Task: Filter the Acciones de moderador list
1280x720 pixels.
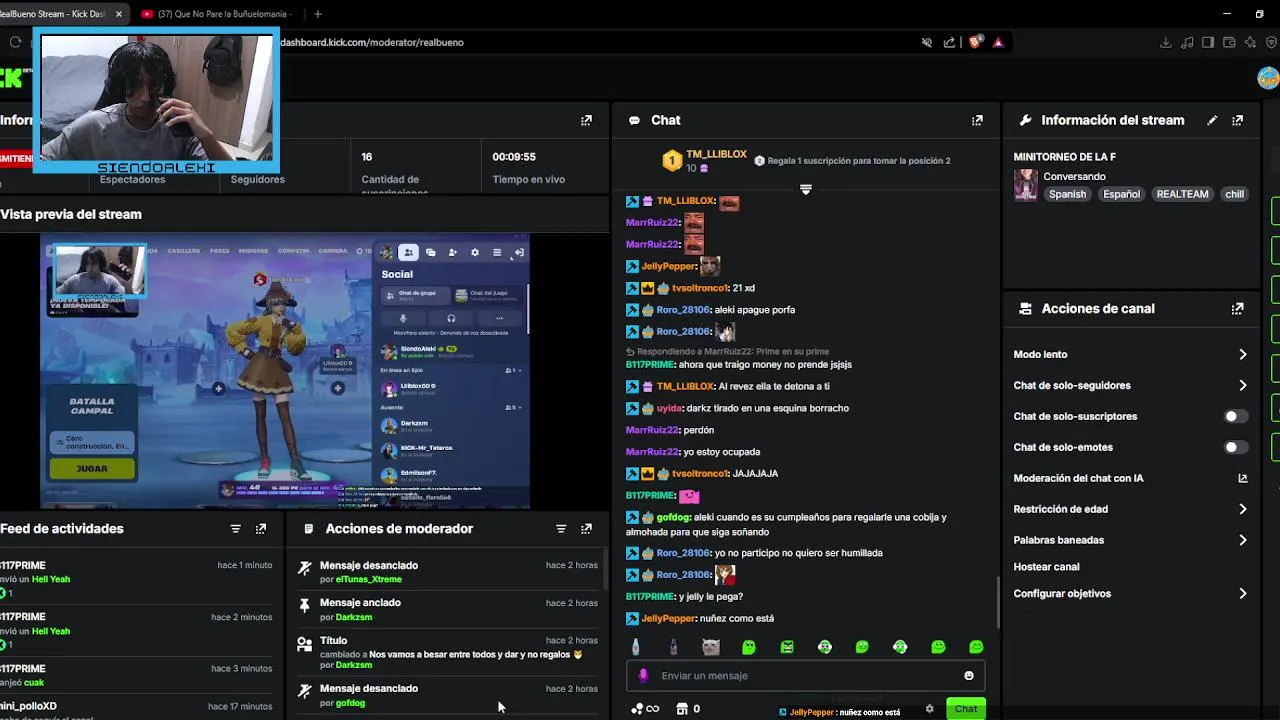Action: [x=561, y=529]
